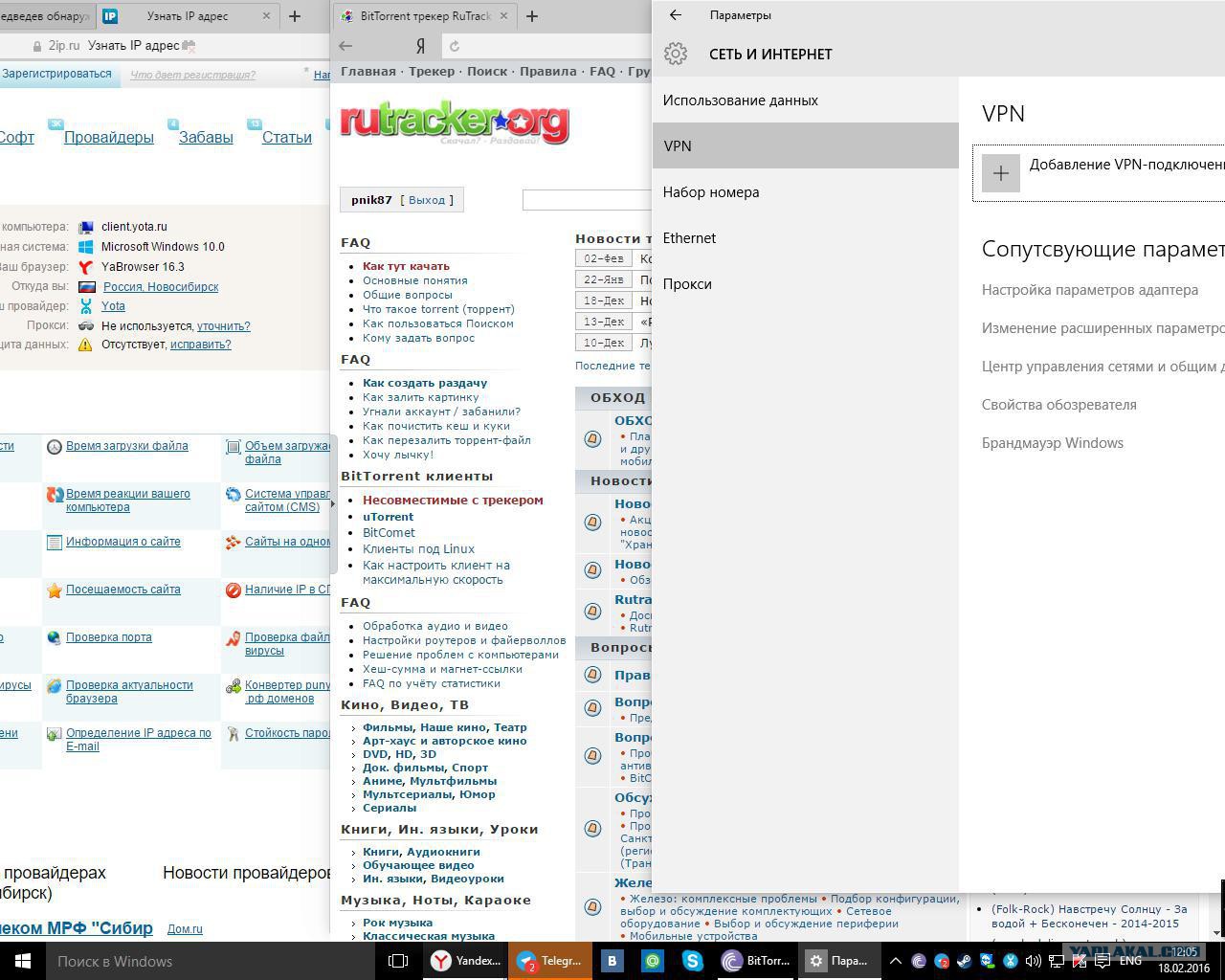Open Telegram from the taskbar
1225x980 pixels.
552,961
